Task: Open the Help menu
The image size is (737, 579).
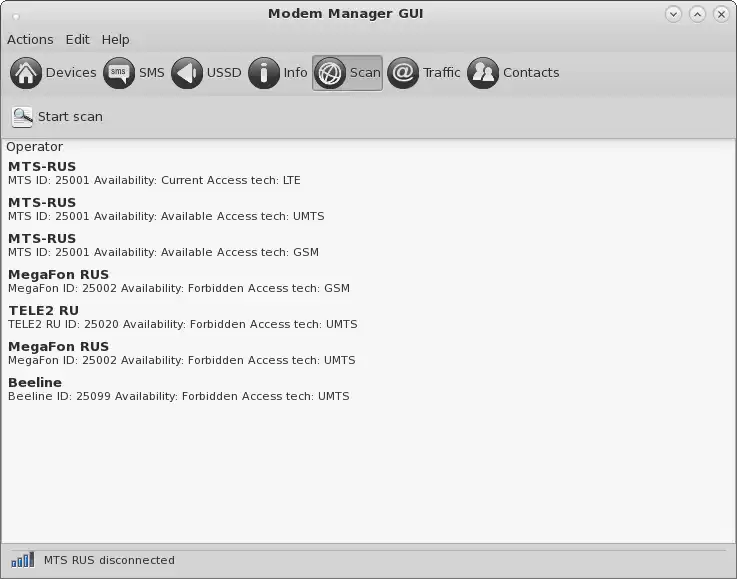Action: click(x=116, y=39)
